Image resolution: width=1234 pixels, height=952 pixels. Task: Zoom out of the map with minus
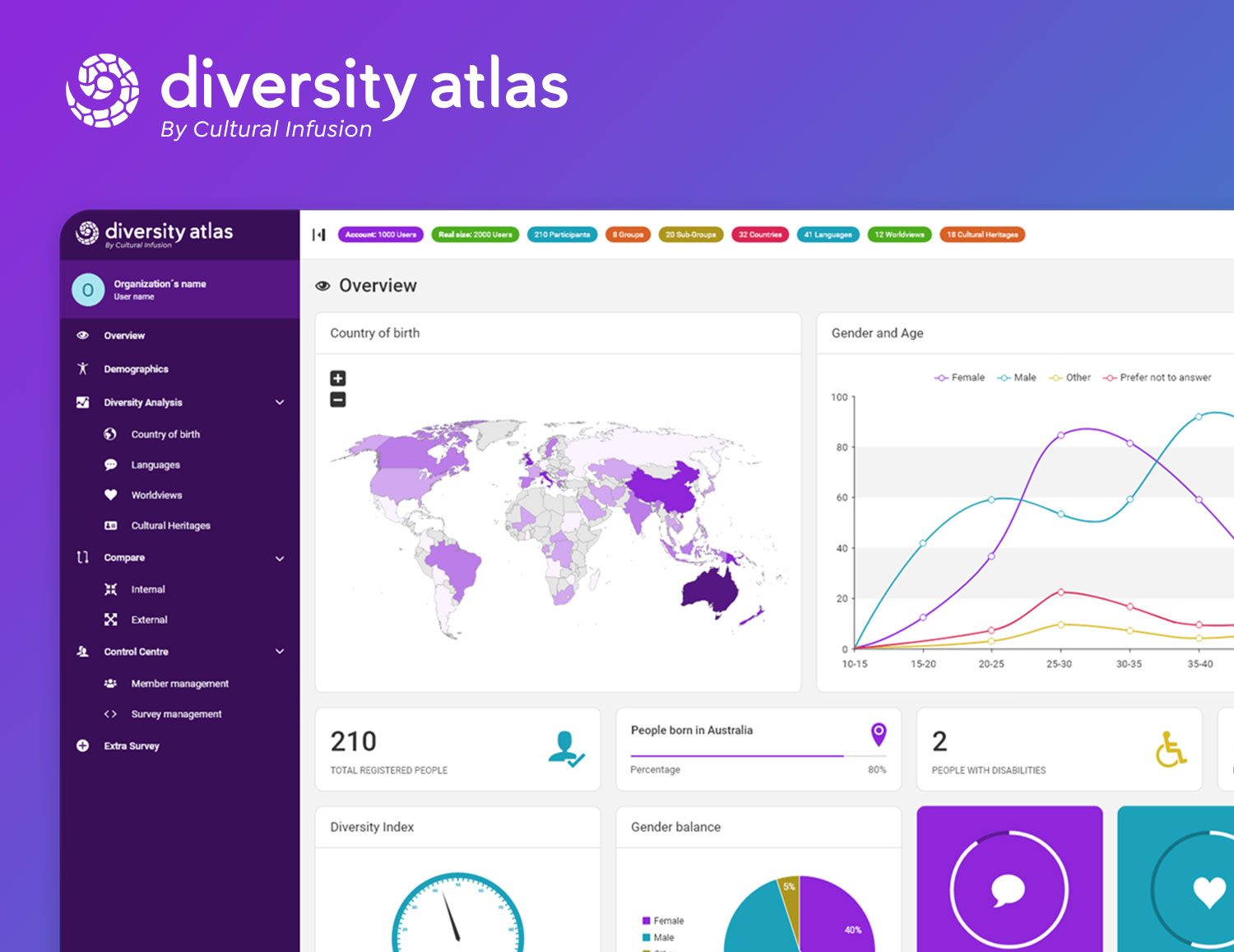[337, 400]
